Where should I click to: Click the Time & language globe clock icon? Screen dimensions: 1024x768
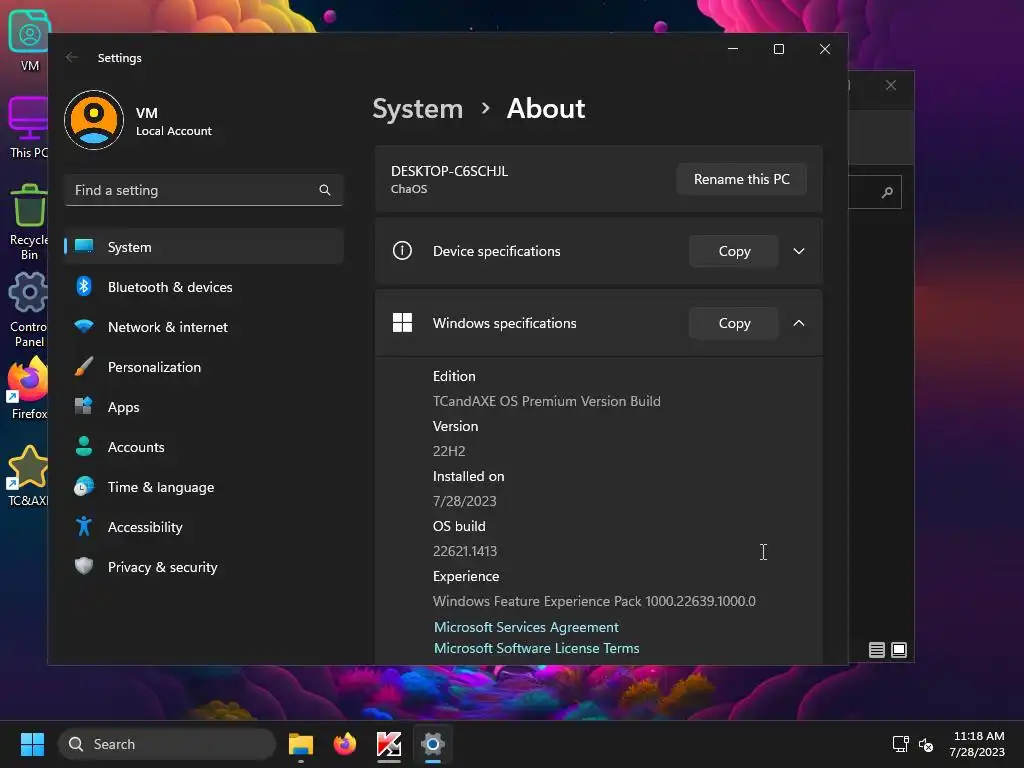(x=84, y=487)
